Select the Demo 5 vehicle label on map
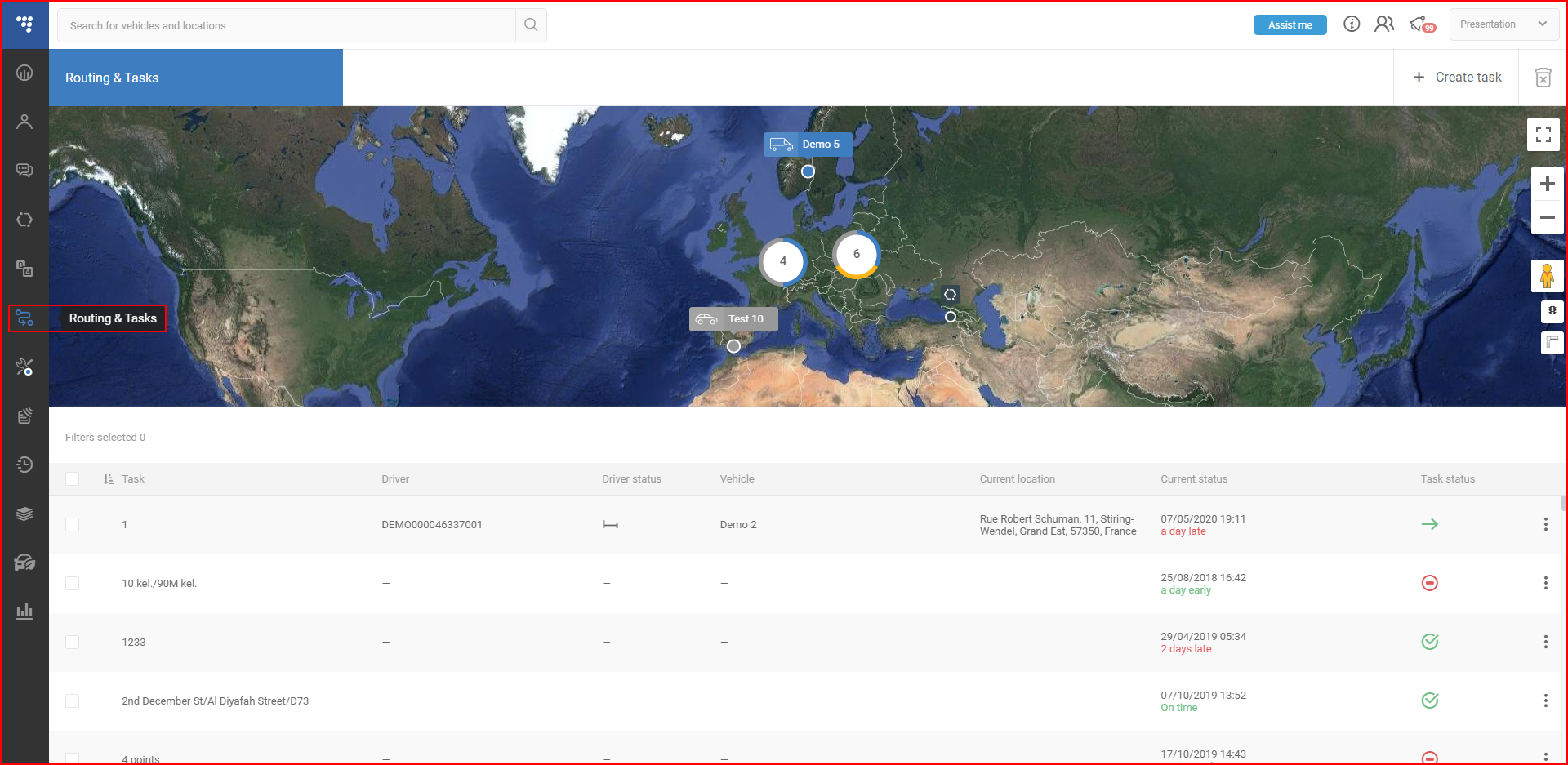The width and height of the screenshot is (1568, 765). (808, 145)
